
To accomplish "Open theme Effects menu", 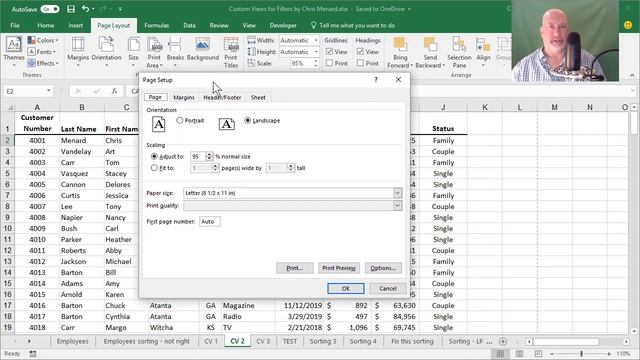I will tap(43, 63).
